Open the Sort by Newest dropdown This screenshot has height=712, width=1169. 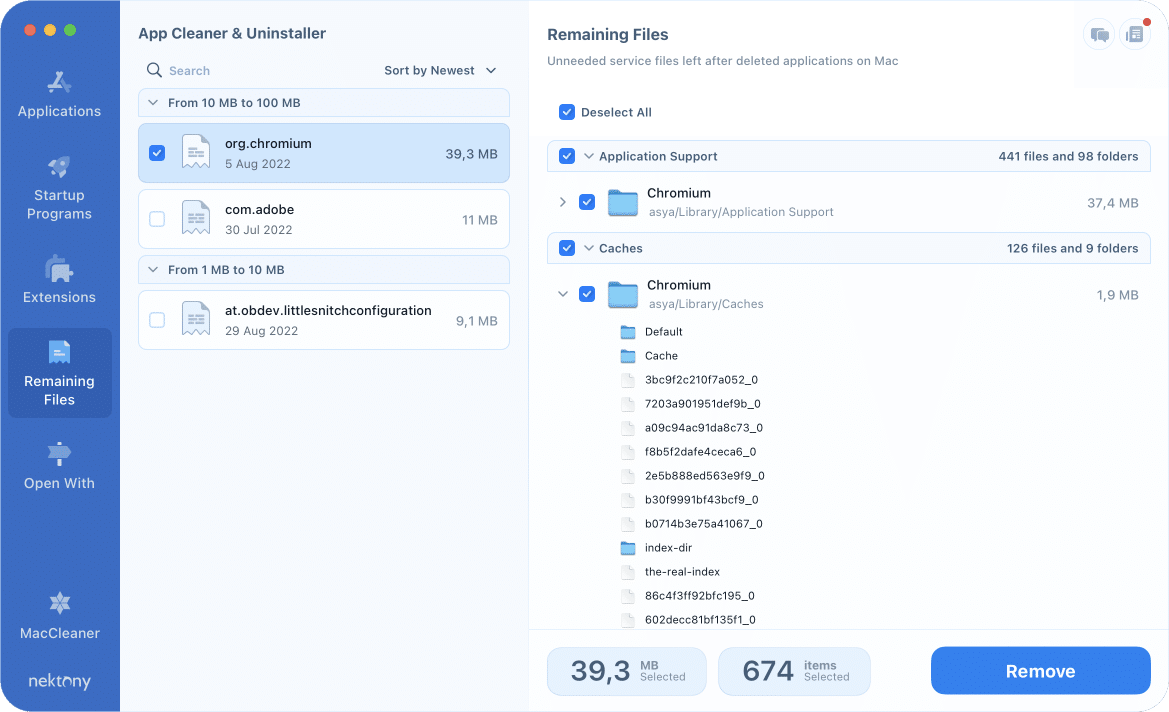coord(440,70)
